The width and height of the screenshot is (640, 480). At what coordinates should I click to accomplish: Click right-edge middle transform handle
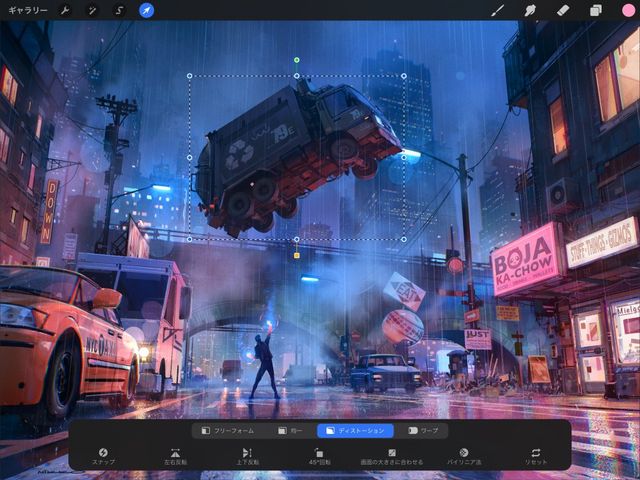click(404, 158)
